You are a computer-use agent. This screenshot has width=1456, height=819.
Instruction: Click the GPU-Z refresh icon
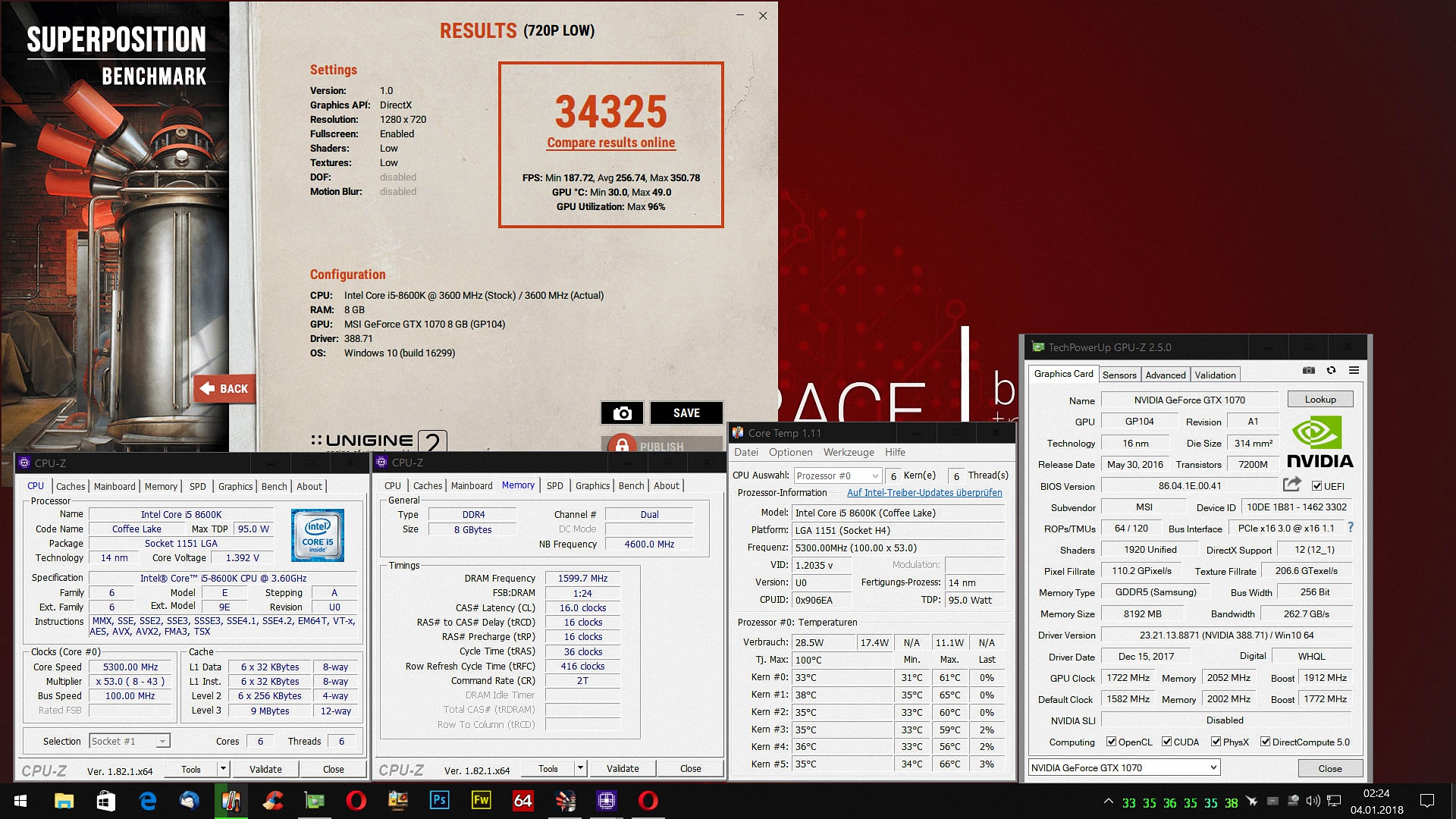[x=1331, y=370]
